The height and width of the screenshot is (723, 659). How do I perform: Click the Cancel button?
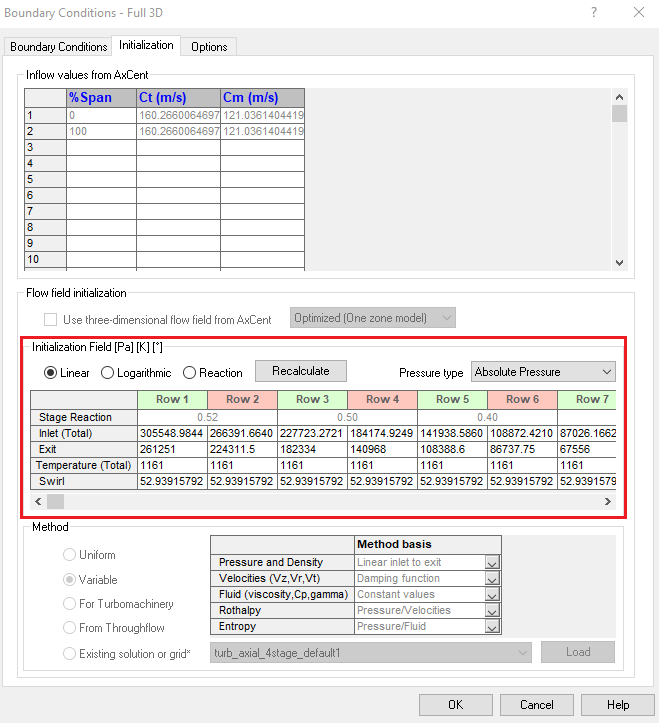click(x=537, y=705)
